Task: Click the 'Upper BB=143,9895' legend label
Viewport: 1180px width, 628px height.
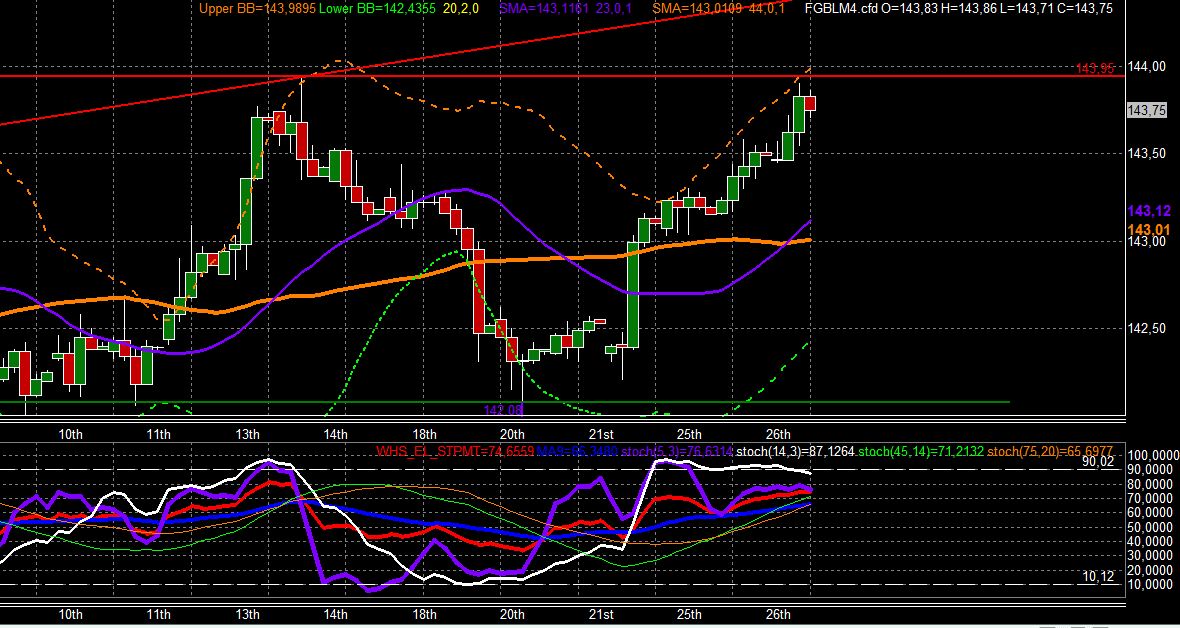Action: coord(257,8)
